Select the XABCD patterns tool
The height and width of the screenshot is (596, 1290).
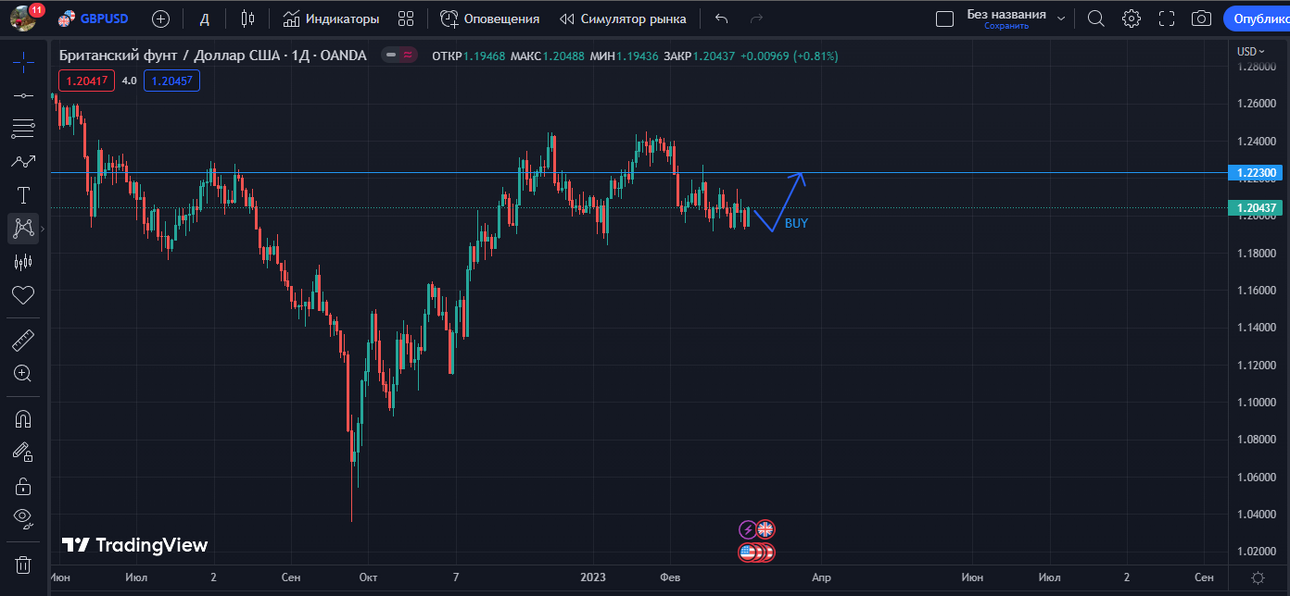23,228
